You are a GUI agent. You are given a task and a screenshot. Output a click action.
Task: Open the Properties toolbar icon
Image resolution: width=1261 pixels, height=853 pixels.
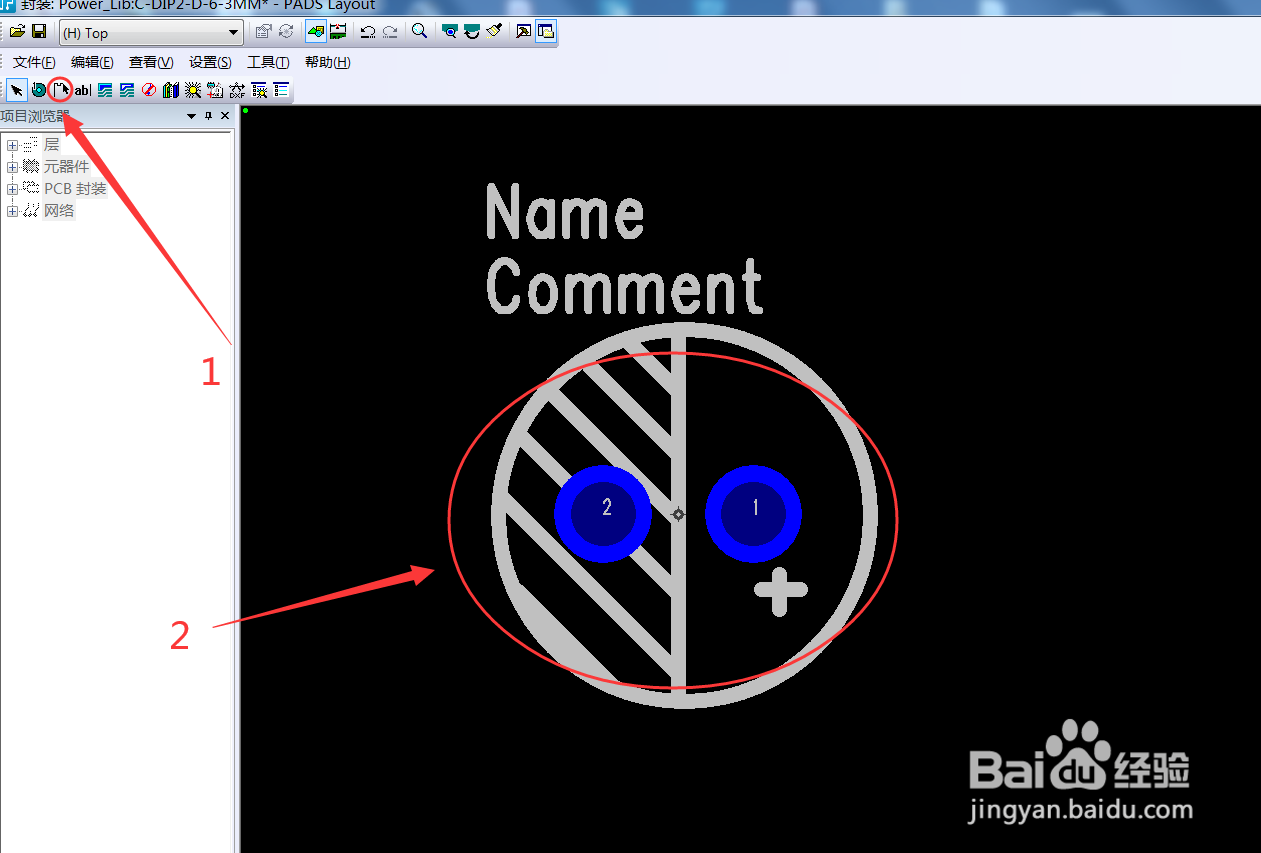[264, 32]
